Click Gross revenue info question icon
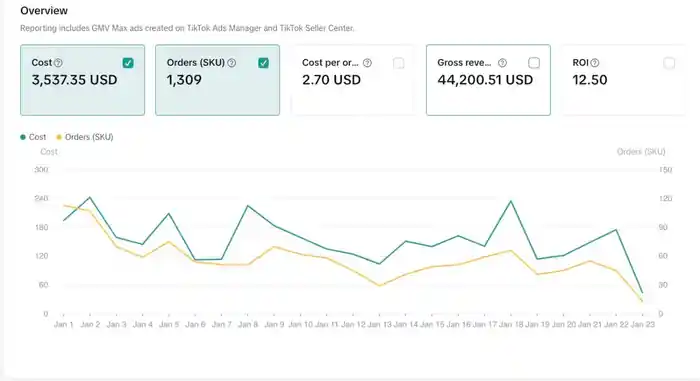The image size is (700, 381). 502,63
